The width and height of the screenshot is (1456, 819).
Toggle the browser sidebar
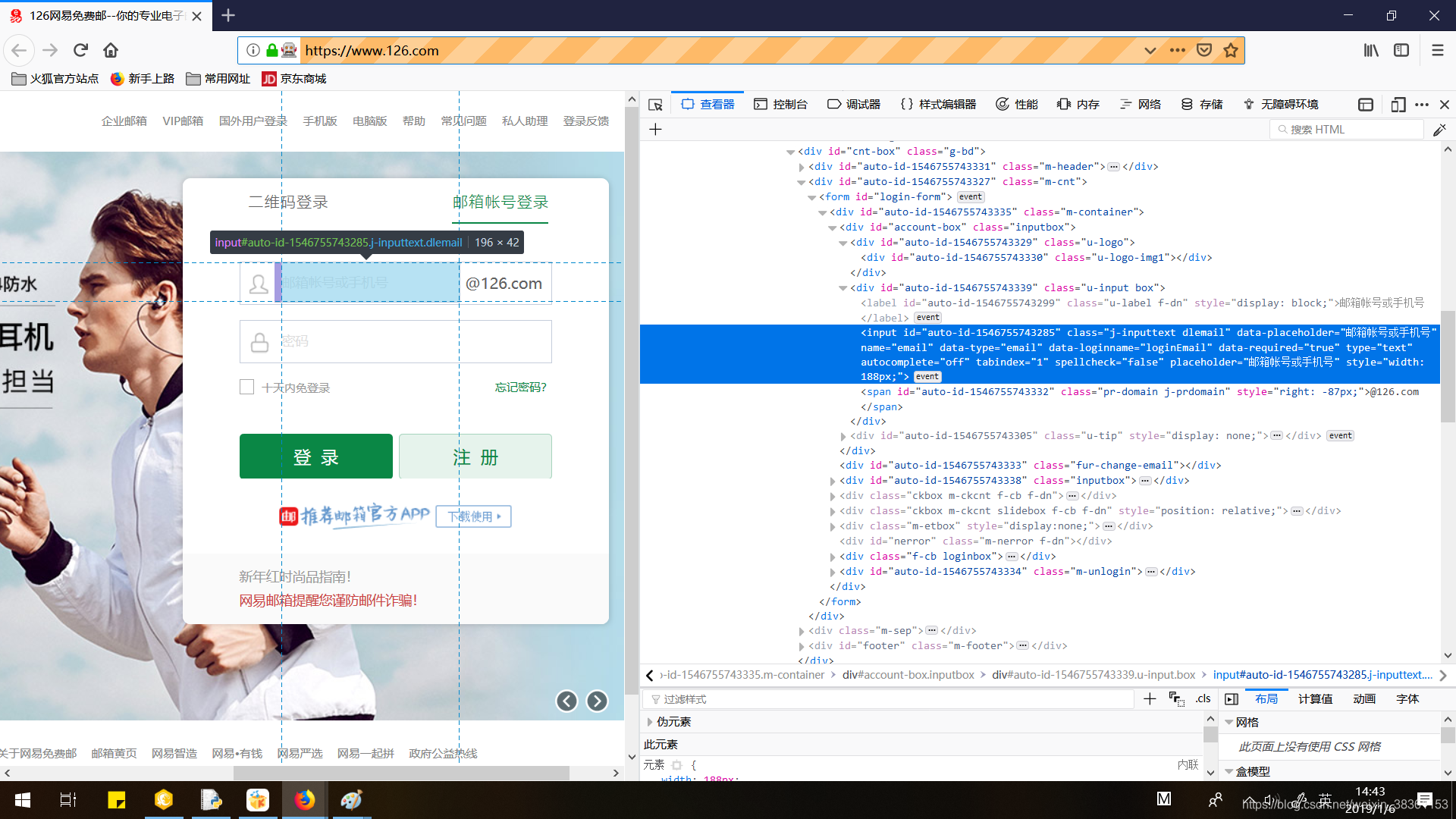(1401, 50)
